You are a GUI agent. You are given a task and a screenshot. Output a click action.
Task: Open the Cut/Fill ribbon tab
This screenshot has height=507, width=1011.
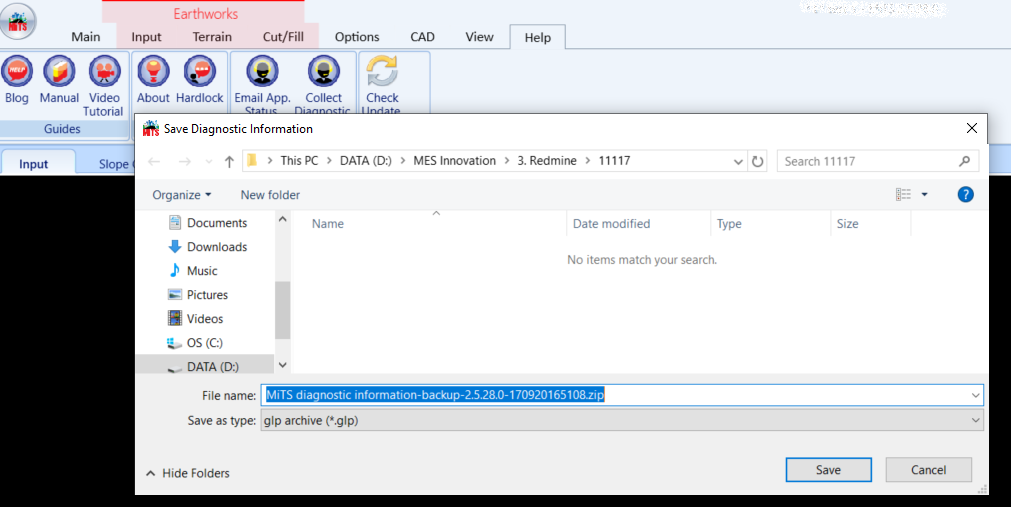[283, 37]
